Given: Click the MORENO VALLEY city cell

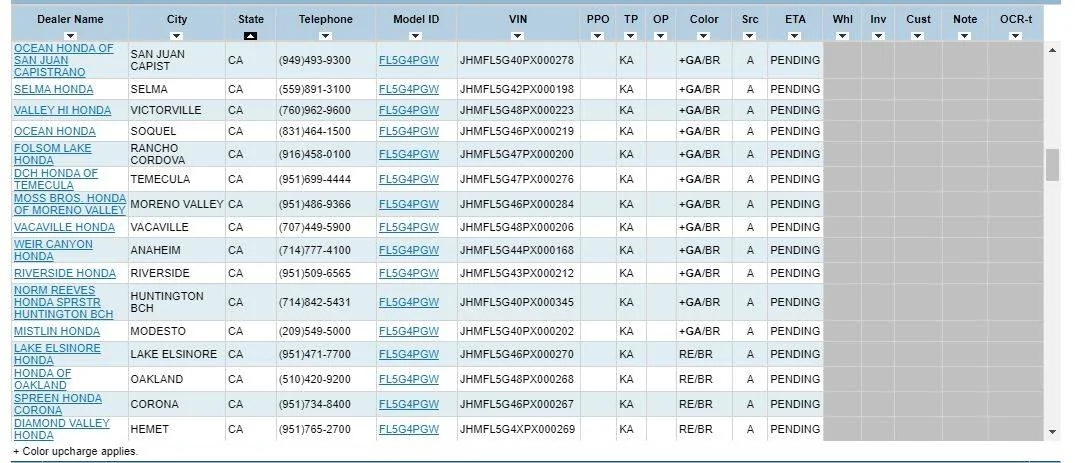Looking at the screenshot, I should coord(177,204).
